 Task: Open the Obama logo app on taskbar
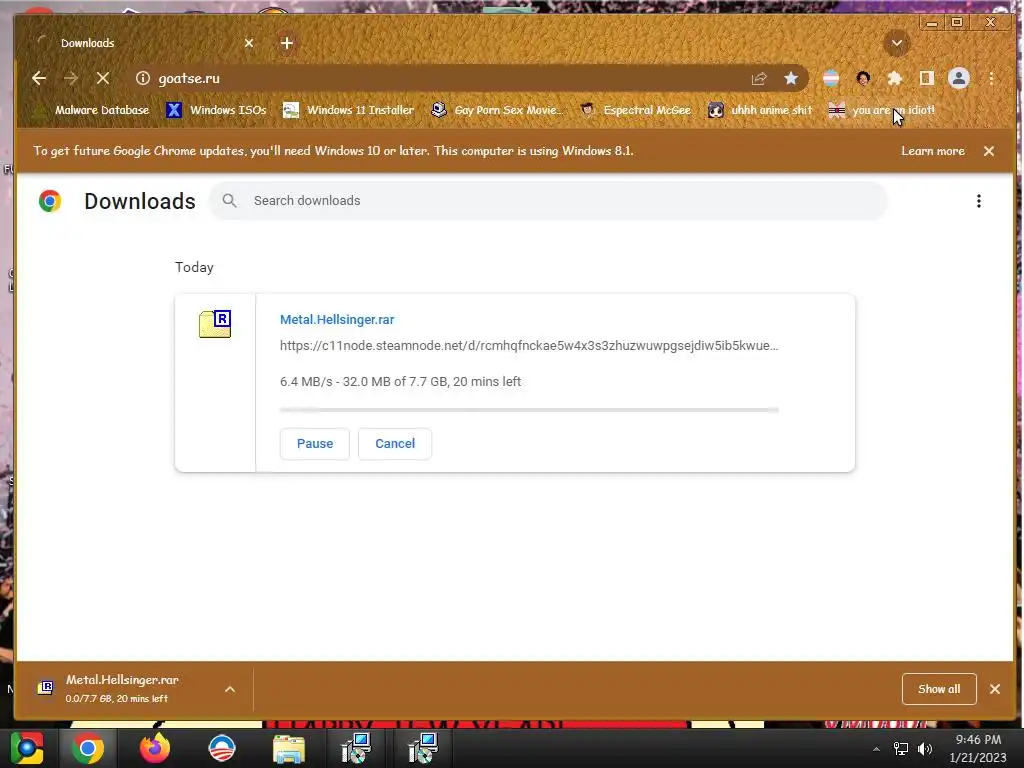click(x=221, y=748)
